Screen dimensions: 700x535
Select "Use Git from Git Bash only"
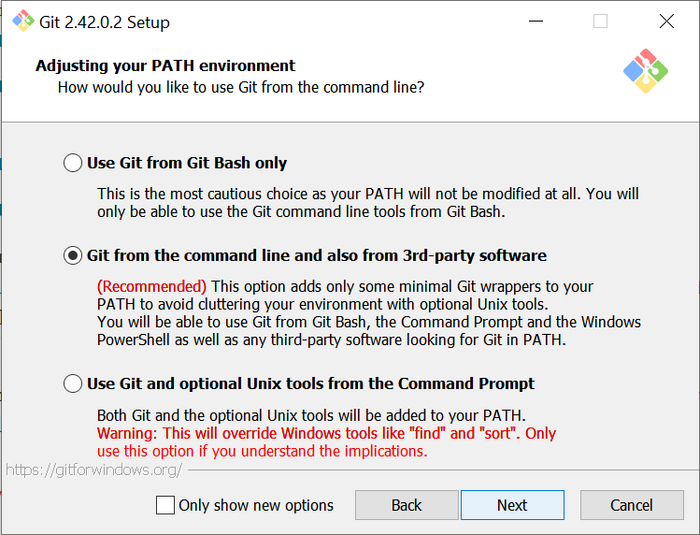coord(73,163)
